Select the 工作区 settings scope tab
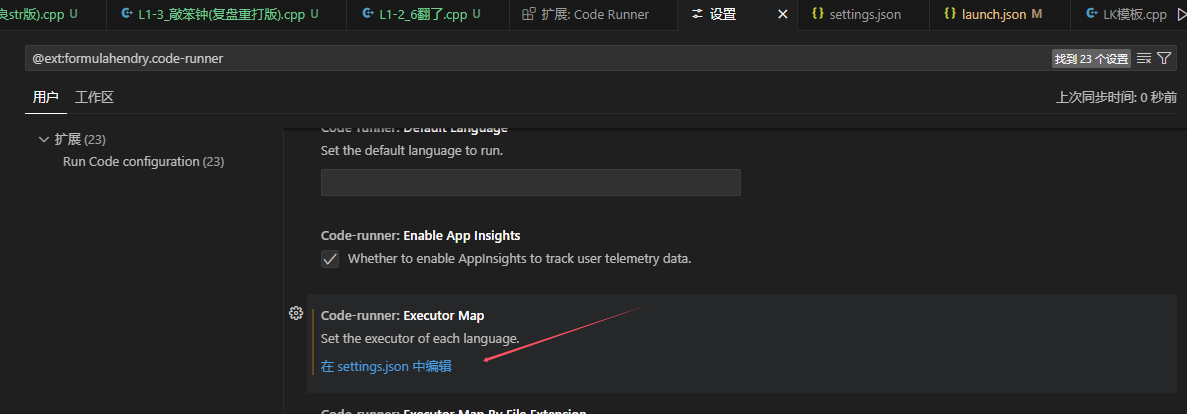 click(x=95, y=97)
